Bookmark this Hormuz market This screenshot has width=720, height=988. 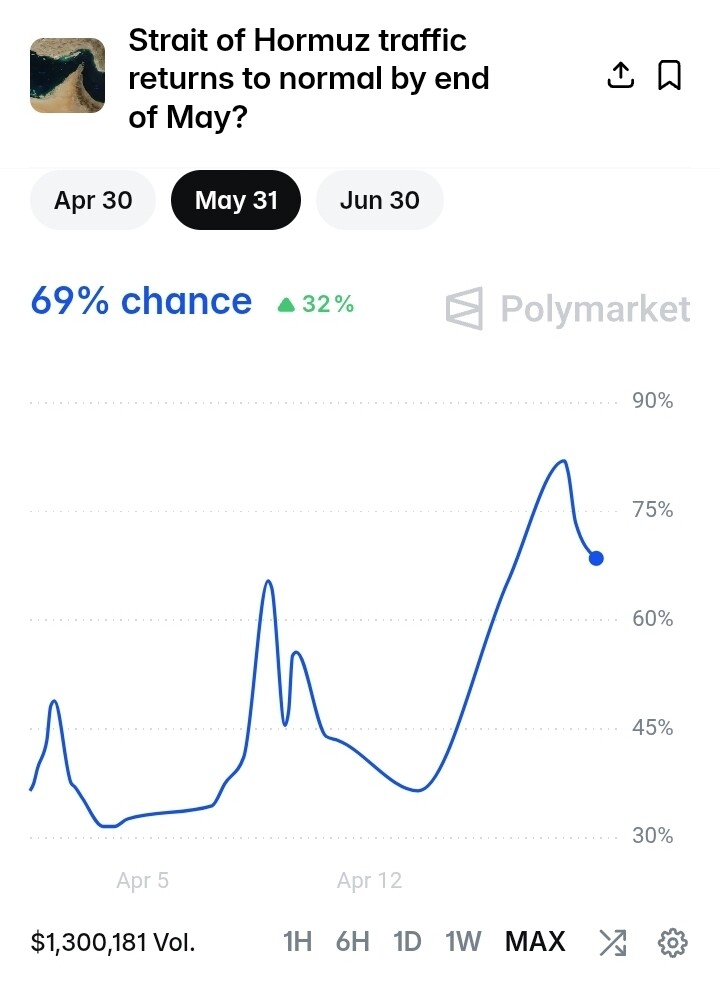click(669, 75)
